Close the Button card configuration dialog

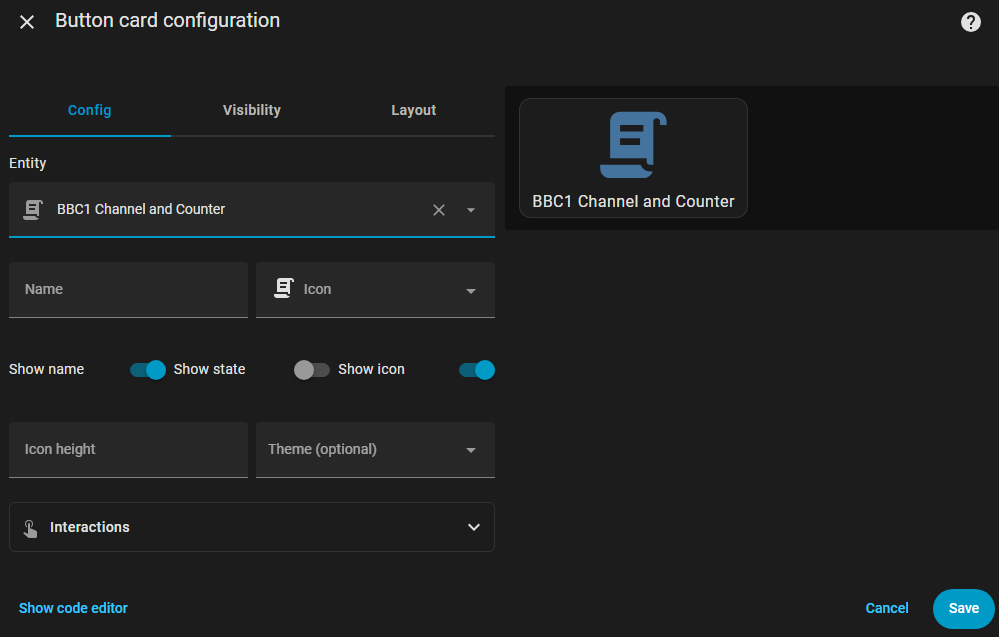[x=27, y=22]
